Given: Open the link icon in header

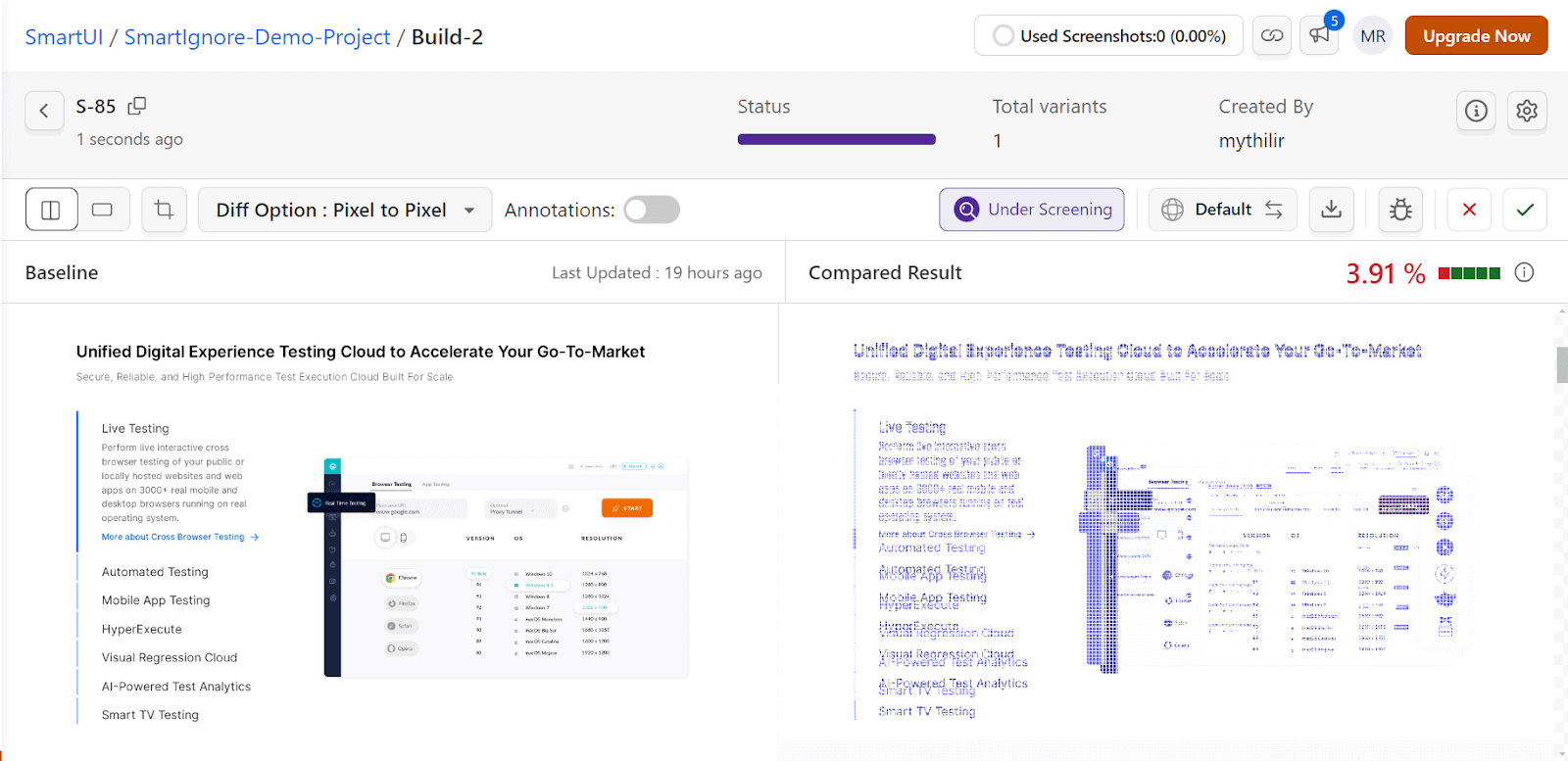Looking at the screenshot, I should tap(1272, 36).
